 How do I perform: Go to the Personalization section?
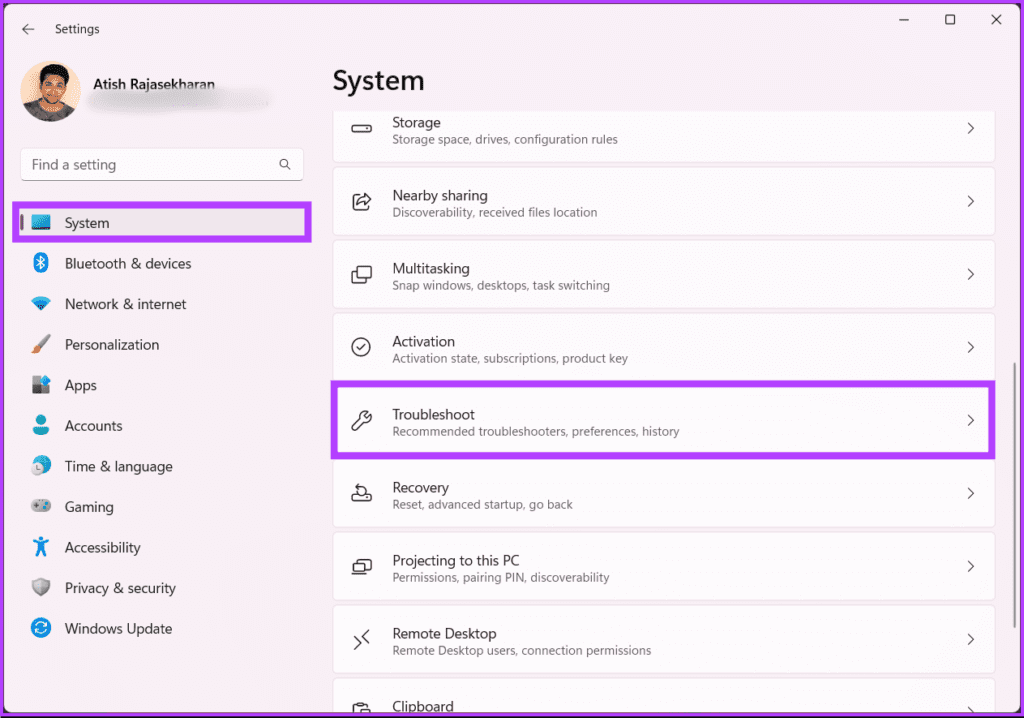tap(162, 344)
